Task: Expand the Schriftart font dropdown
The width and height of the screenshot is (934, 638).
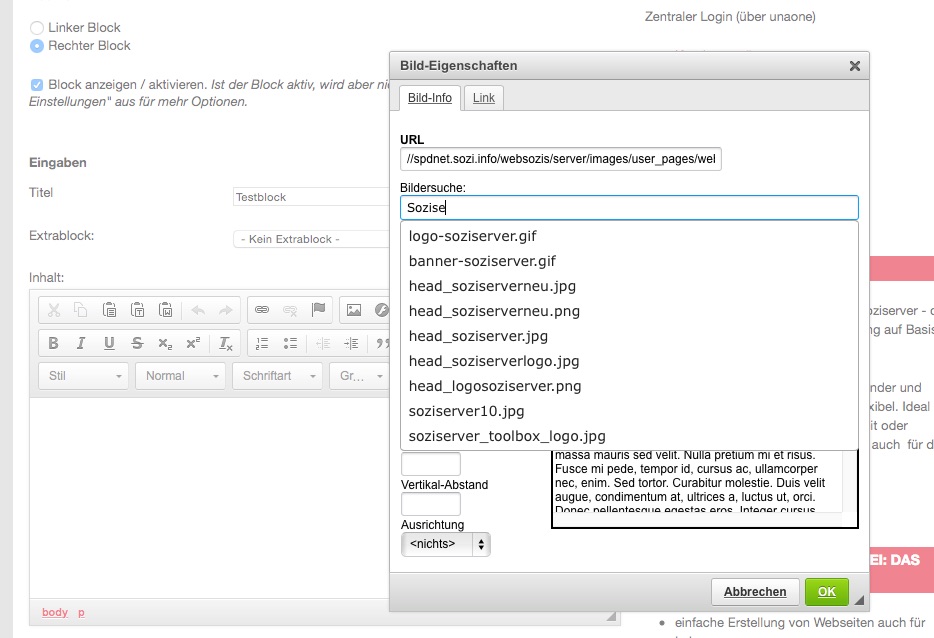Action: (278, 376)
